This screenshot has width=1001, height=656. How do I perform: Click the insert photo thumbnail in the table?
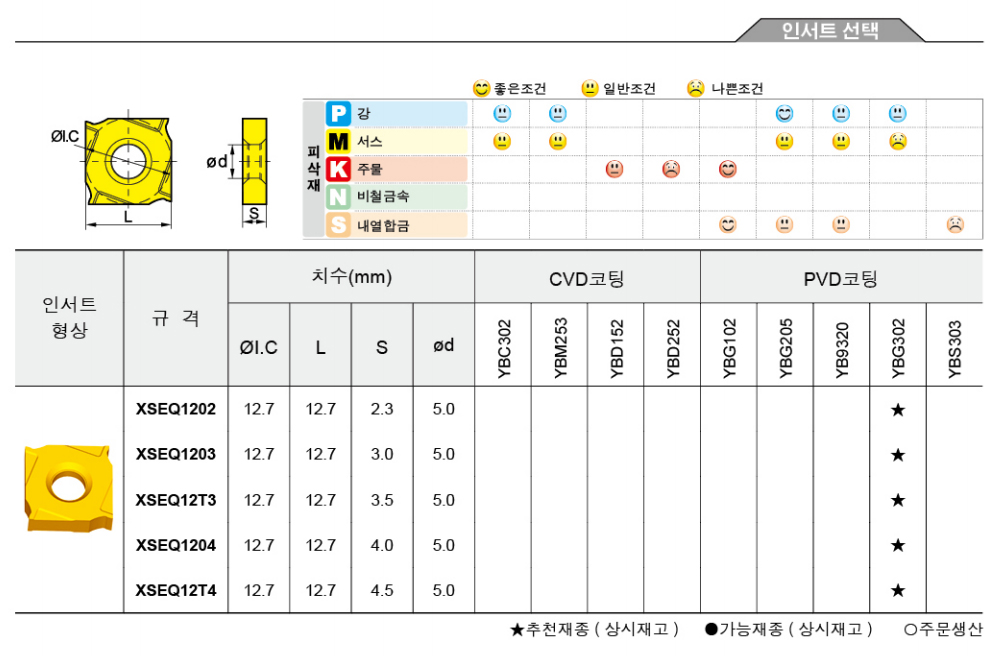point(68,487)
